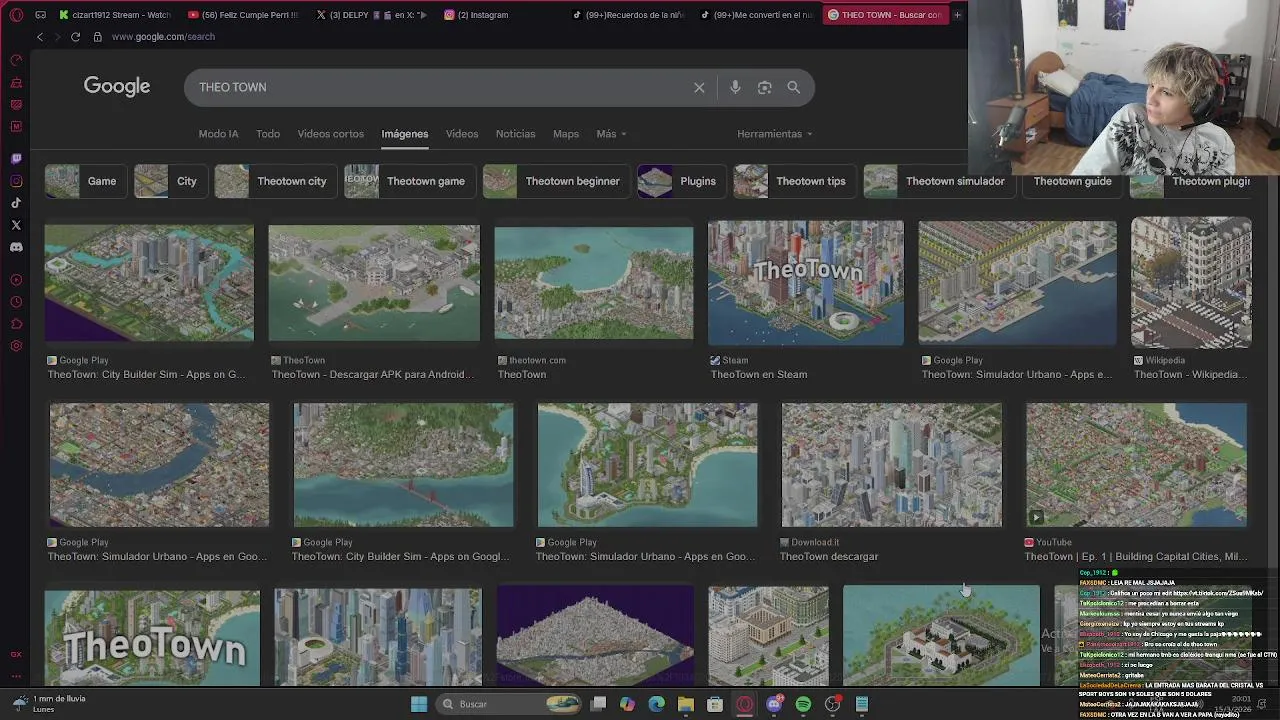Switch to the Modo IA tab
1280x720 pixels.
(x=218, y=134)
